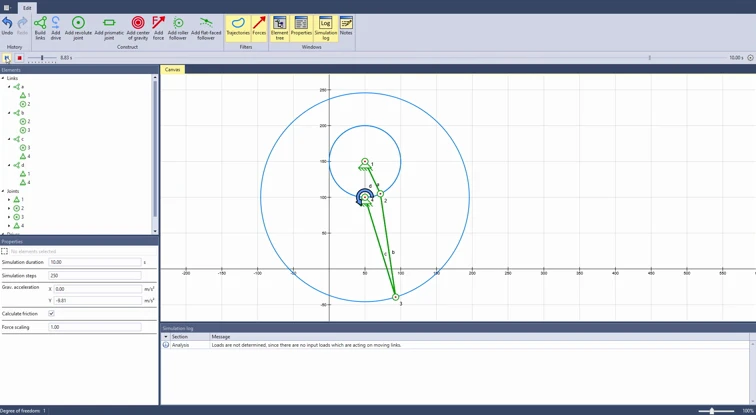Select joint 1 under link d
This screenshot has width=756, height=415.
coord(25,174)
